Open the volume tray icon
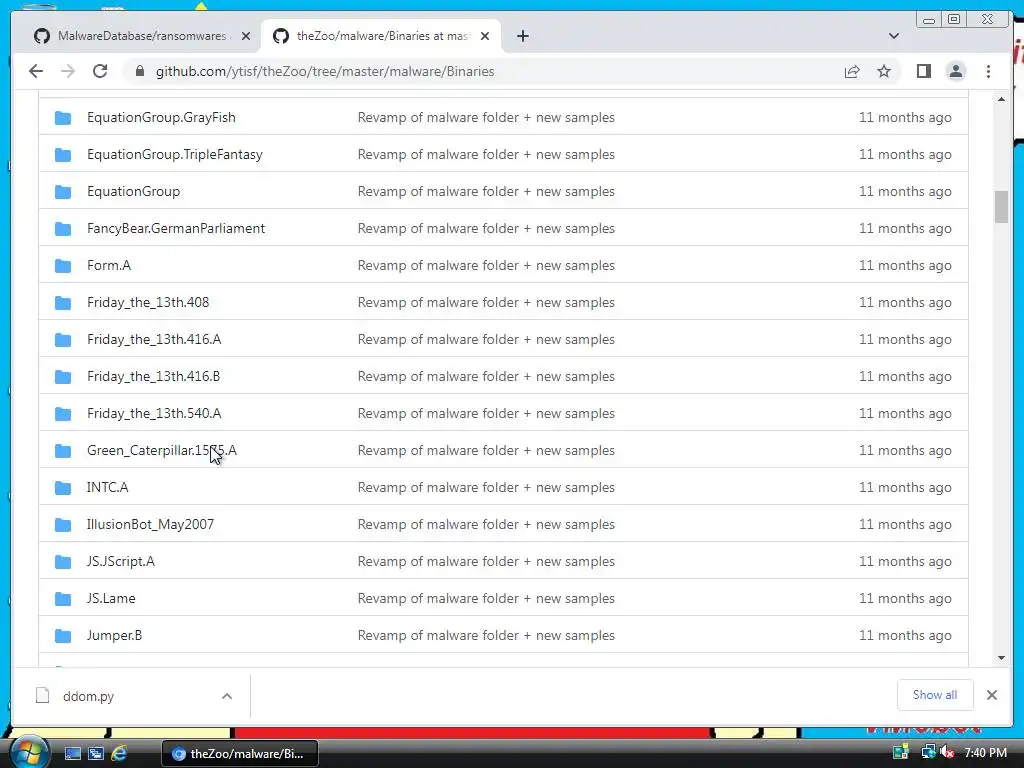1024x768 pixels. tap(948, 753)
